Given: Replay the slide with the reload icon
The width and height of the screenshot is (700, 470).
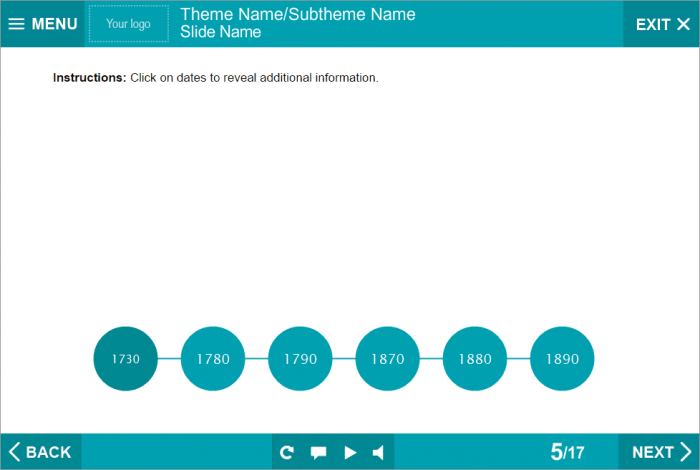Looking at the screenshot, I should tap(287, 452).
